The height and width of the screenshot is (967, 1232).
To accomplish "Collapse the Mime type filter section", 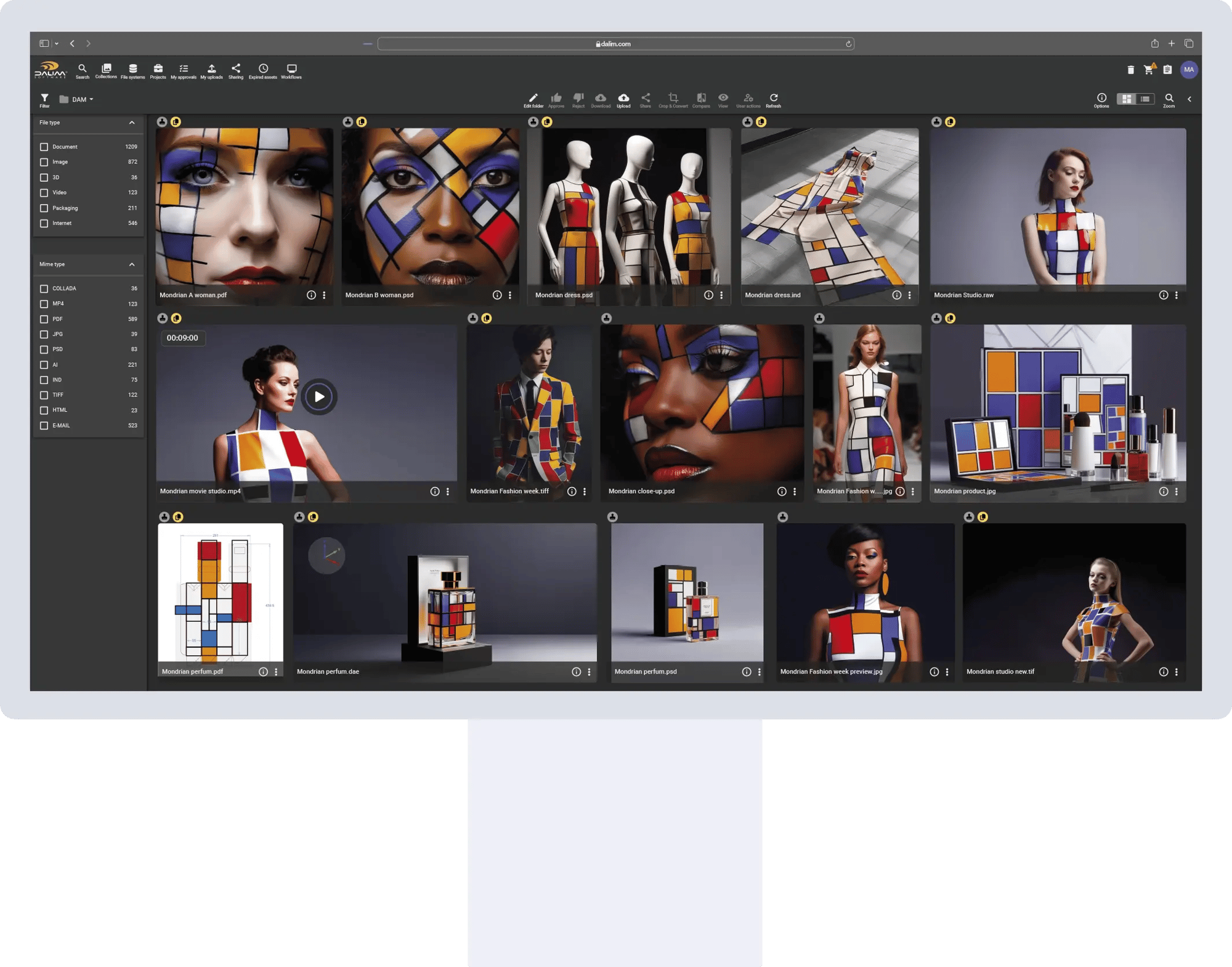I will point(131,264).
